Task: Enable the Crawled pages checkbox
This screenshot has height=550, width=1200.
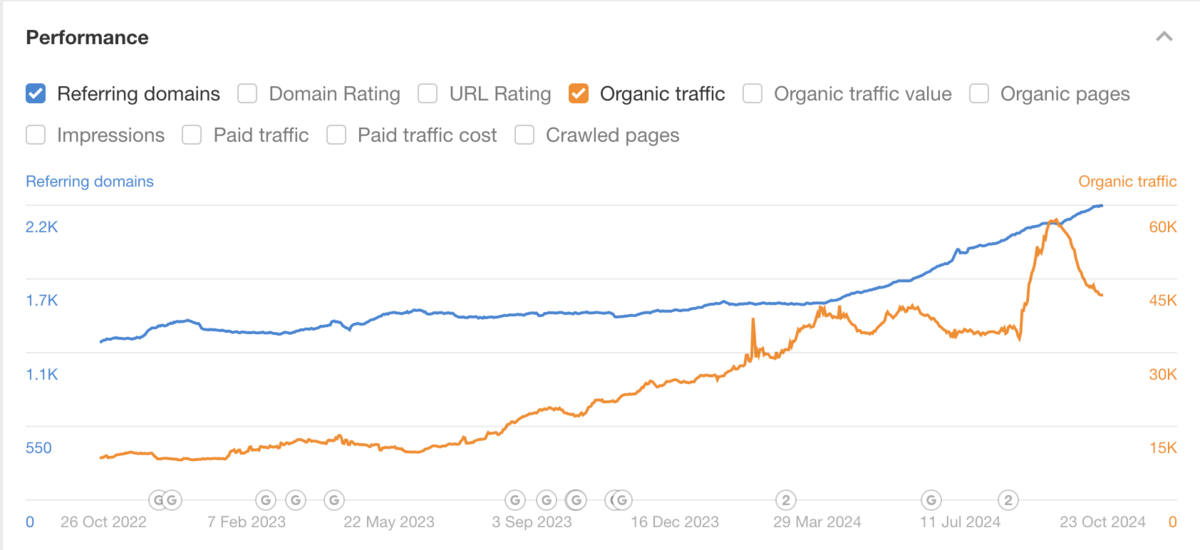Action: 525,135
